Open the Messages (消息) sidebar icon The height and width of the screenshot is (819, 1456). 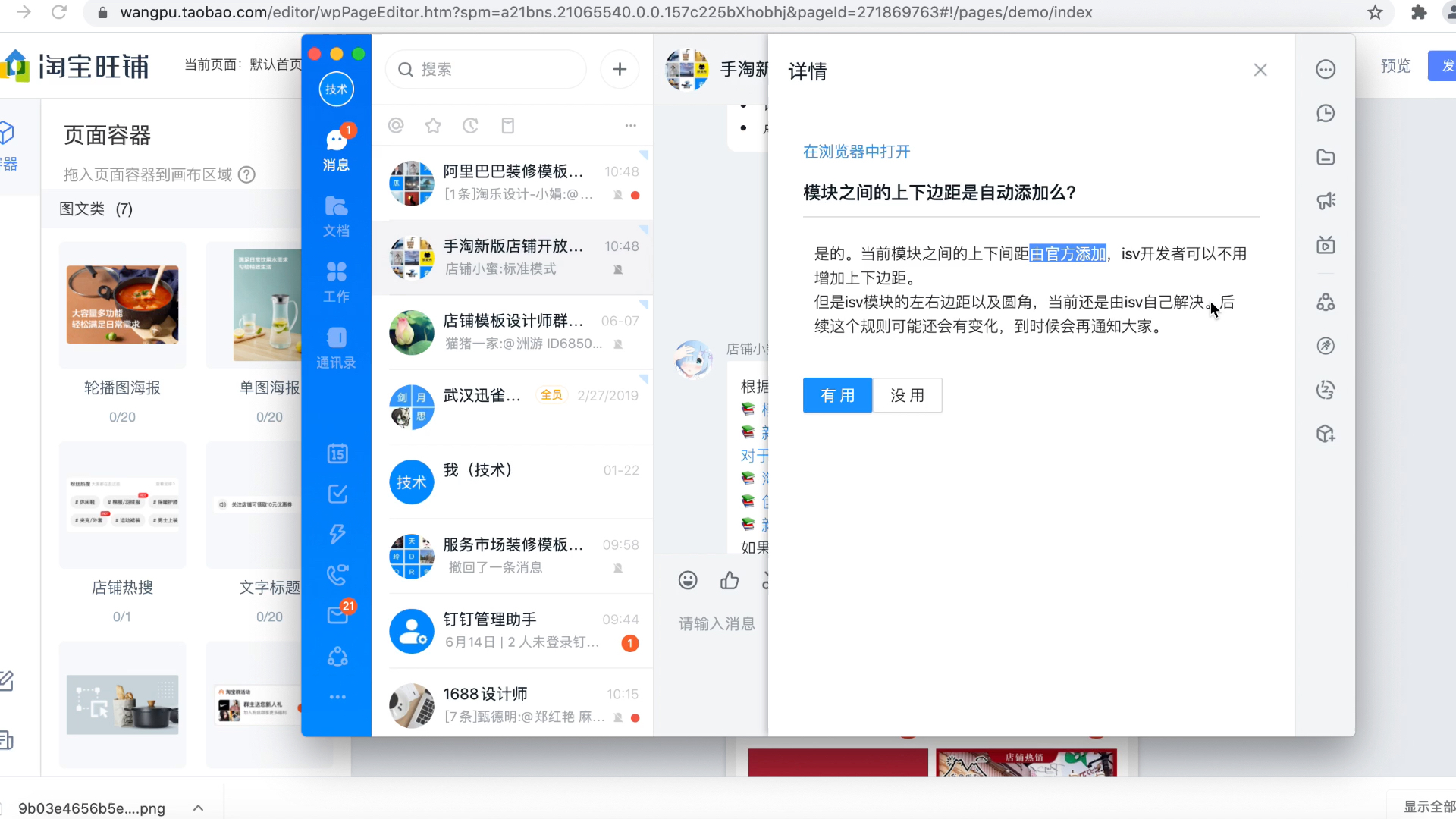pyautogui.click(x=336, y=149)
